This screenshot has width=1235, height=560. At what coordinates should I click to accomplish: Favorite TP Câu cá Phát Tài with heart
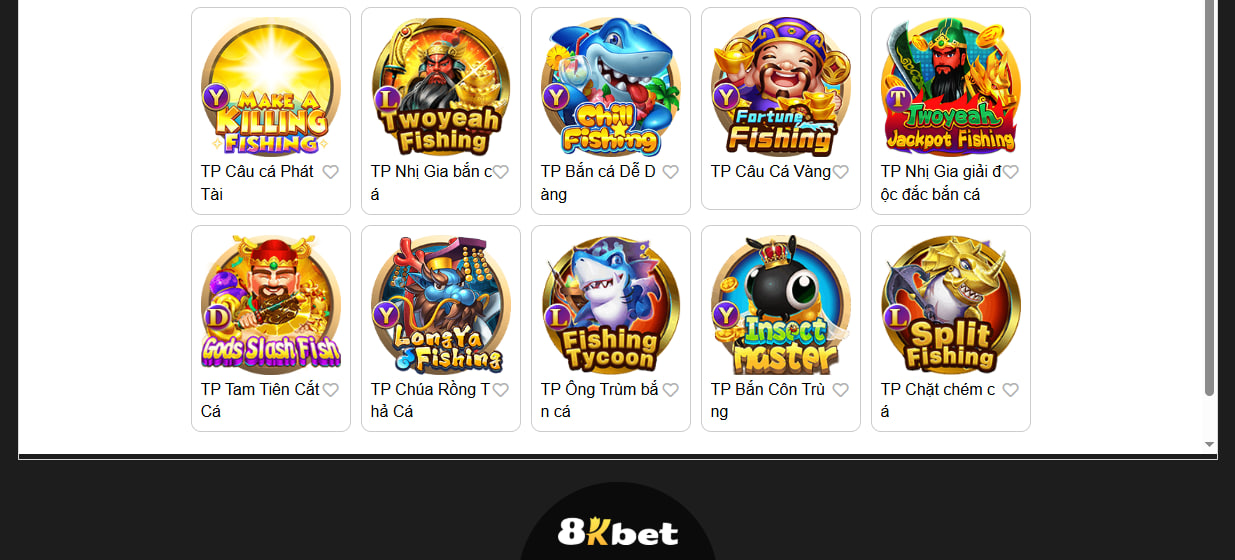[x=331, y=172]
